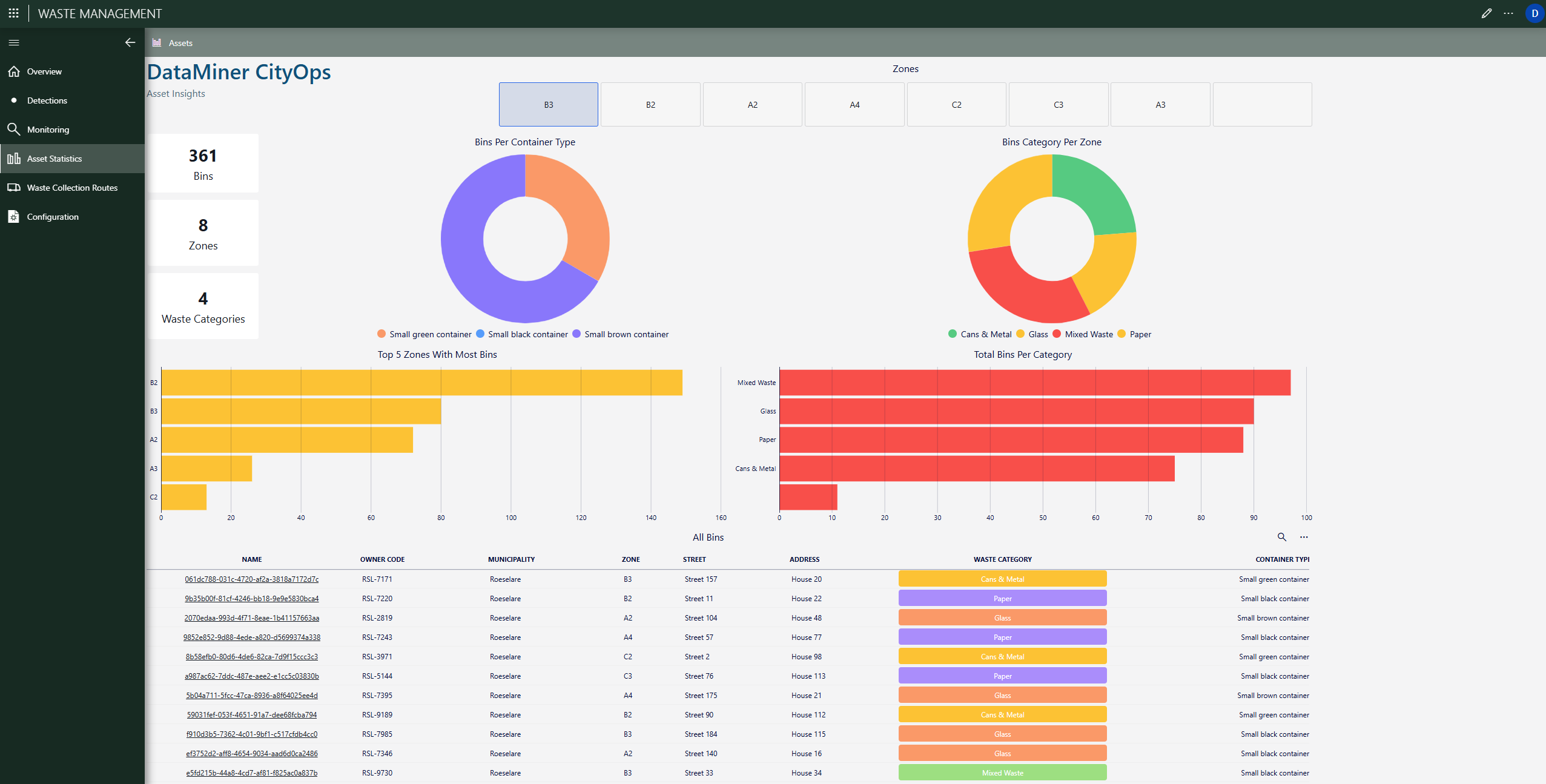1546x784 pixels.
Task: Click the user avatar D icon
Action: pyautogui.click(x=1534, y=13)
